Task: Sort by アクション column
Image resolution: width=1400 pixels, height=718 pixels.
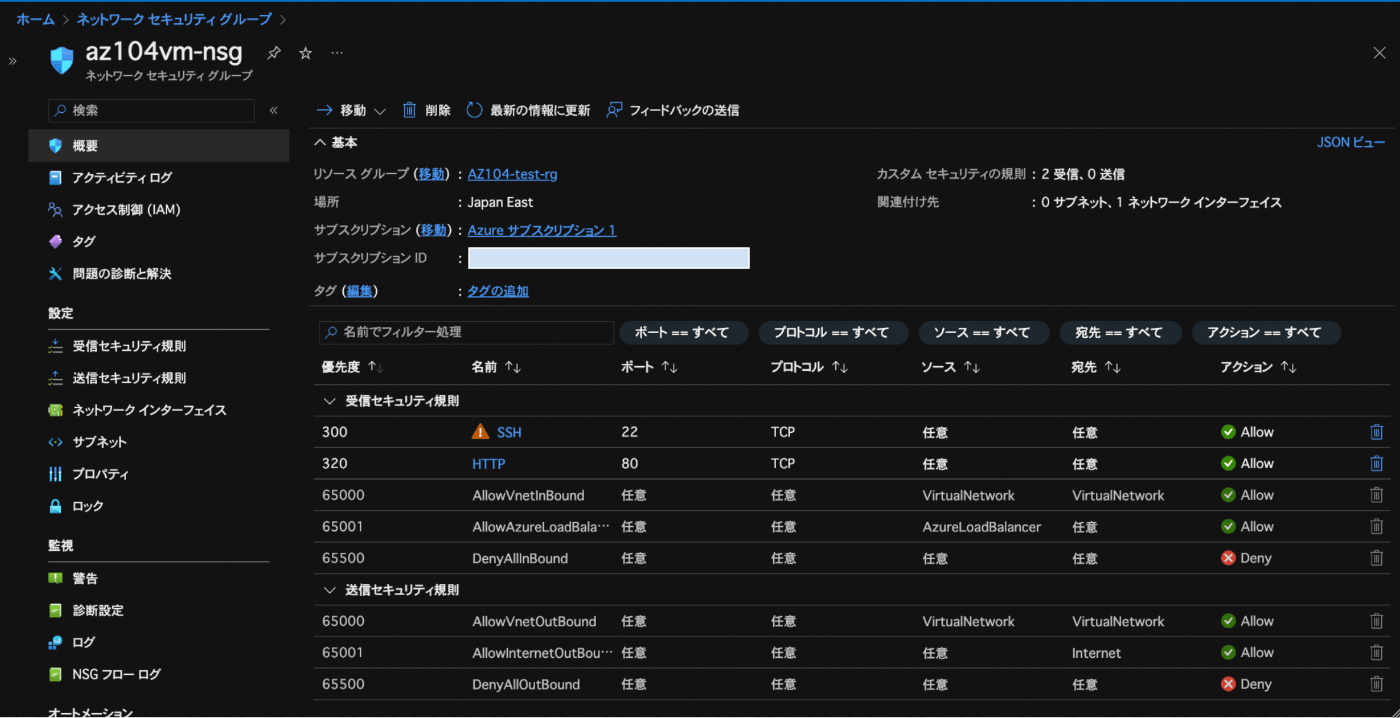Action: (x=1258, y=367)
